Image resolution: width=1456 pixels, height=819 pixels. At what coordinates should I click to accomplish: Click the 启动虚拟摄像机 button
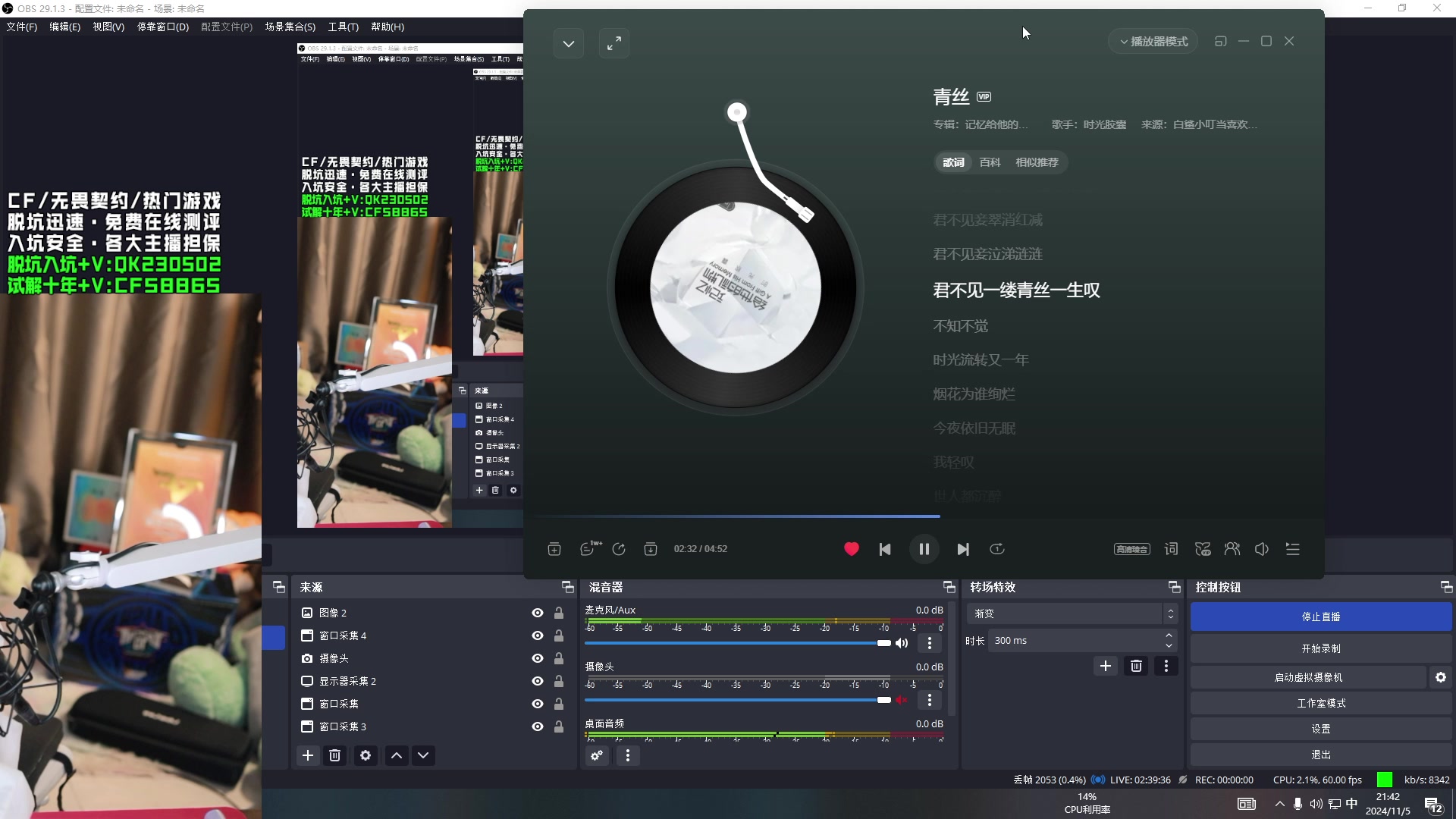(x=1308, y=677)
